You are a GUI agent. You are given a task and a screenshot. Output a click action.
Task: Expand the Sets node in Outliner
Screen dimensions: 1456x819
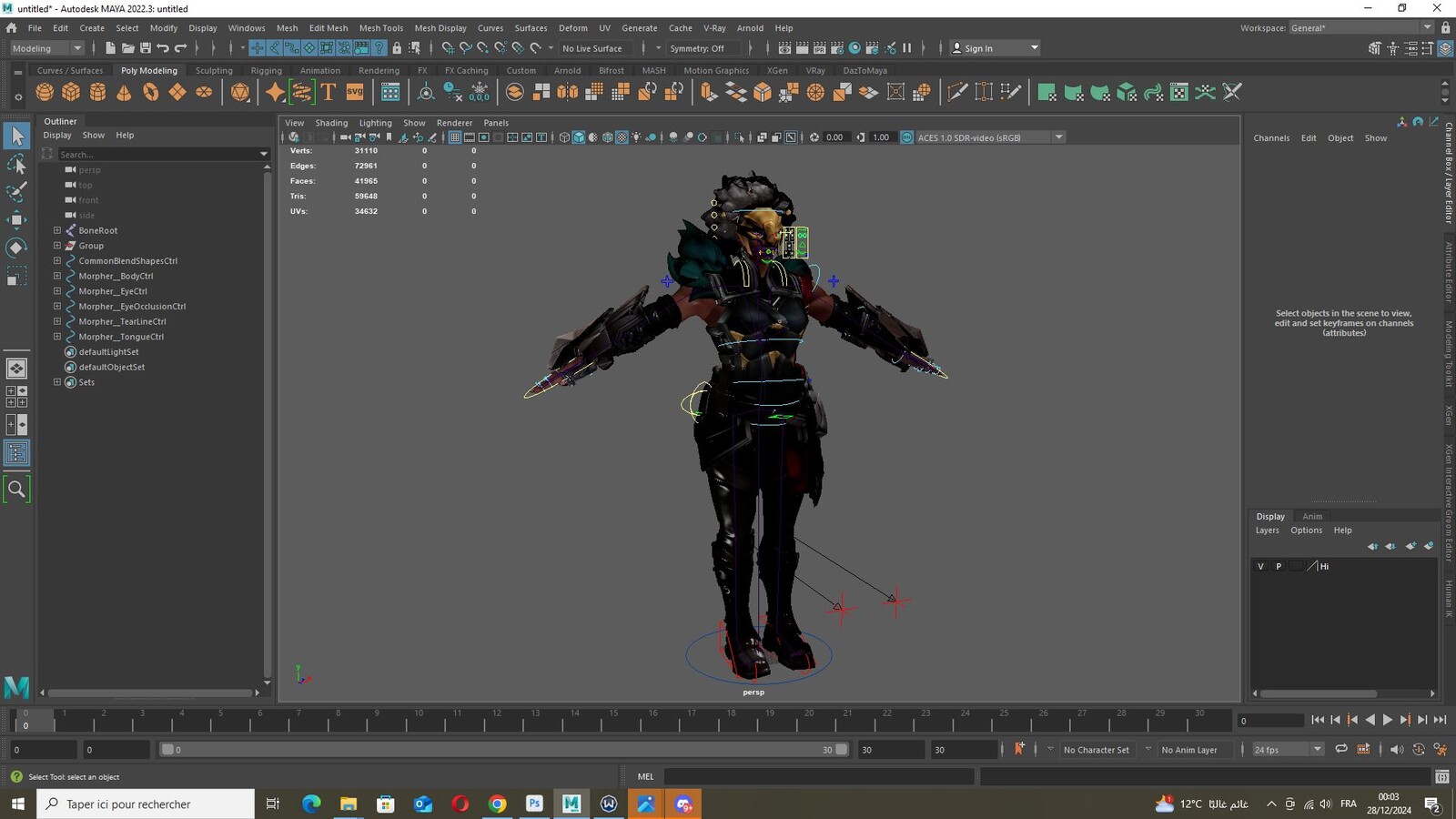coord(57,382)
